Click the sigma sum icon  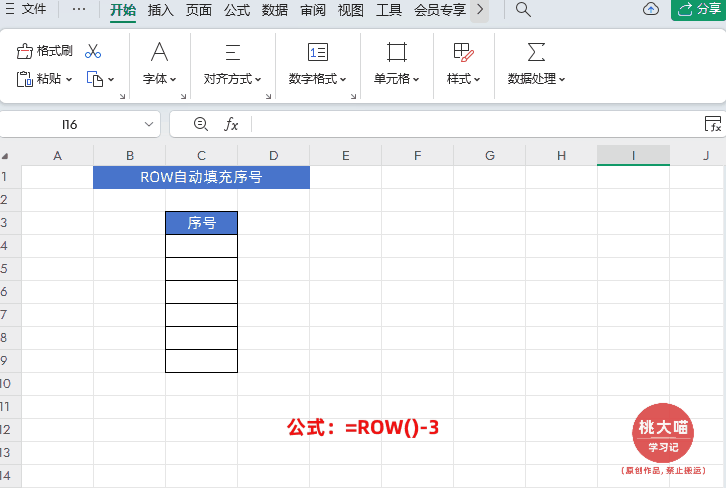tap(536, 52)
